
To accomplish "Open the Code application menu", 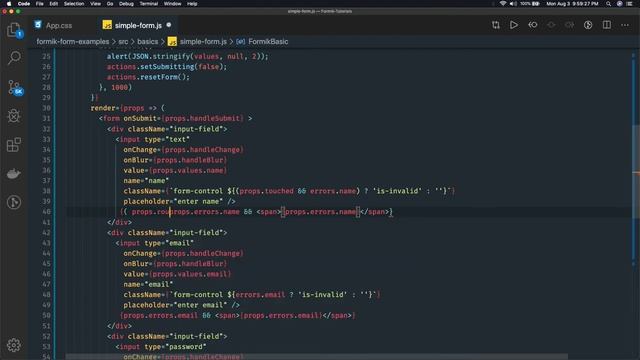I will 24,4.
